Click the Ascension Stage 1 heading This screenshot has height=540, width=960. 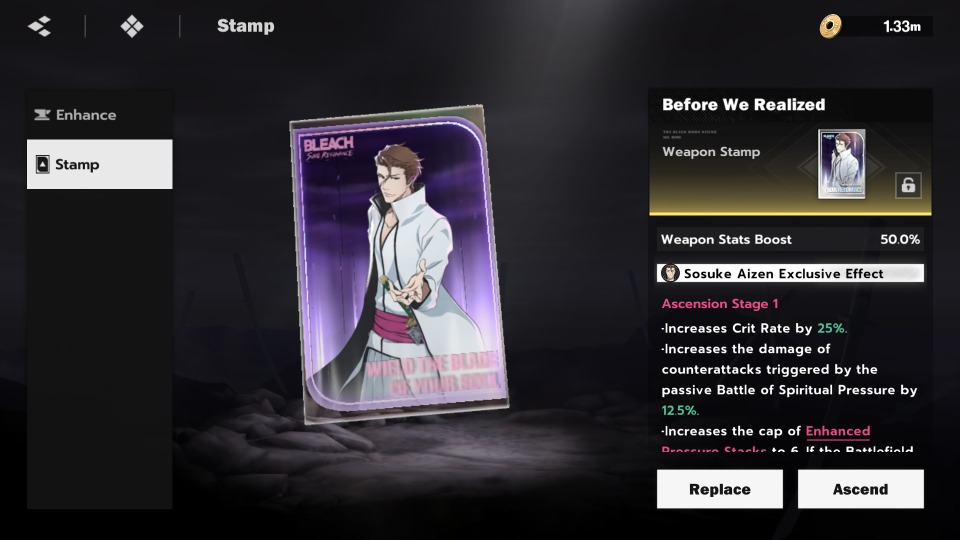point(719,304)
